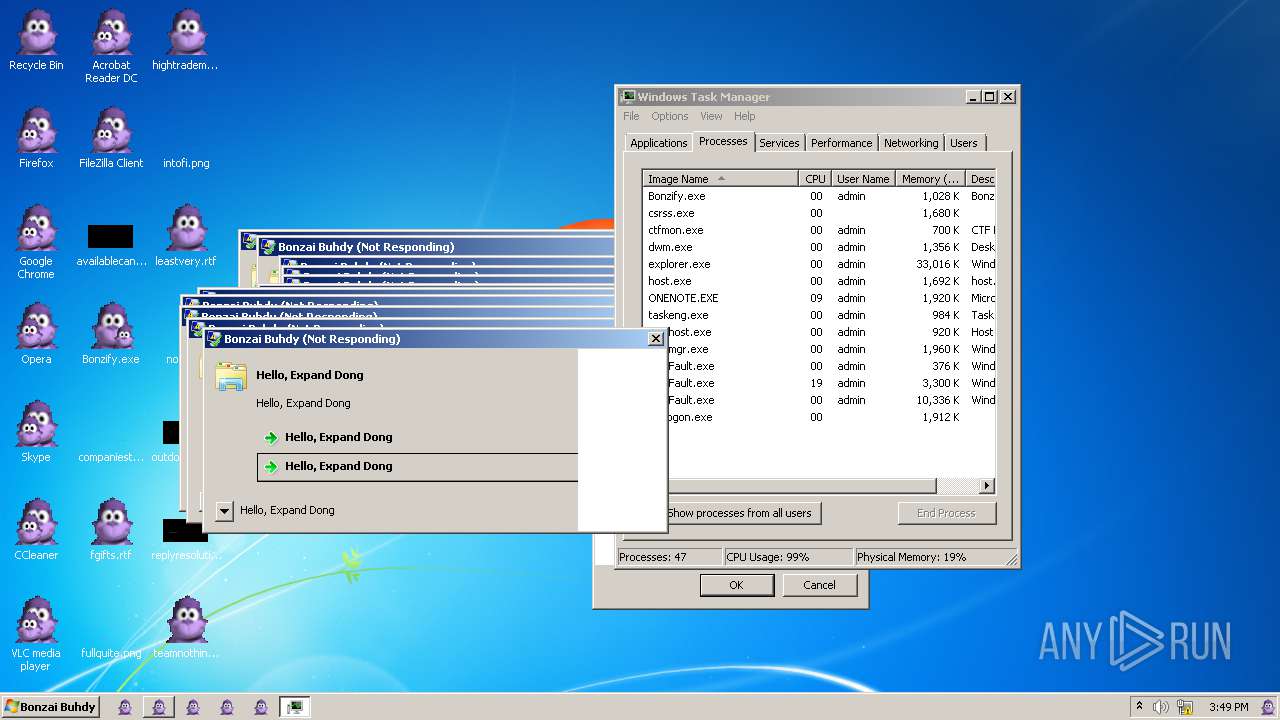1280x720 pixels.
Task: Close the front Bonzai Buhdy dialog
Action: tap(656, 339)
